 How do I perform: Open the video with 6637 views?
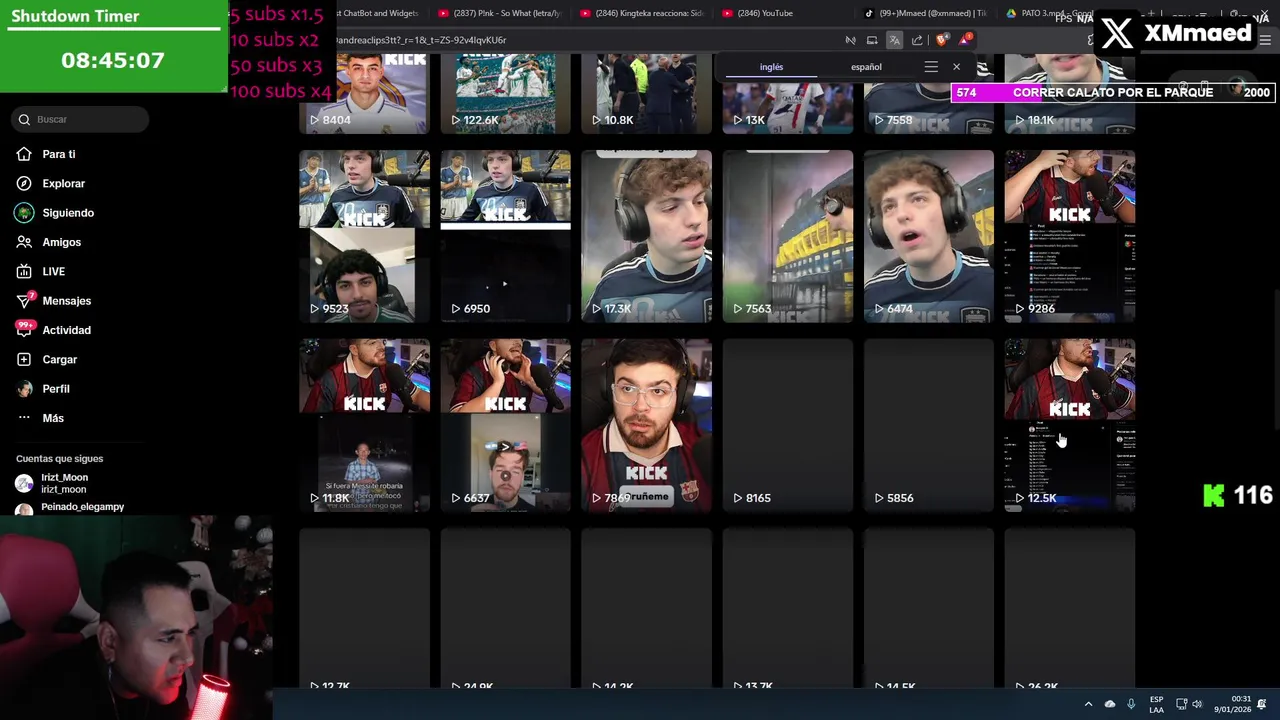tap(505, 425)
